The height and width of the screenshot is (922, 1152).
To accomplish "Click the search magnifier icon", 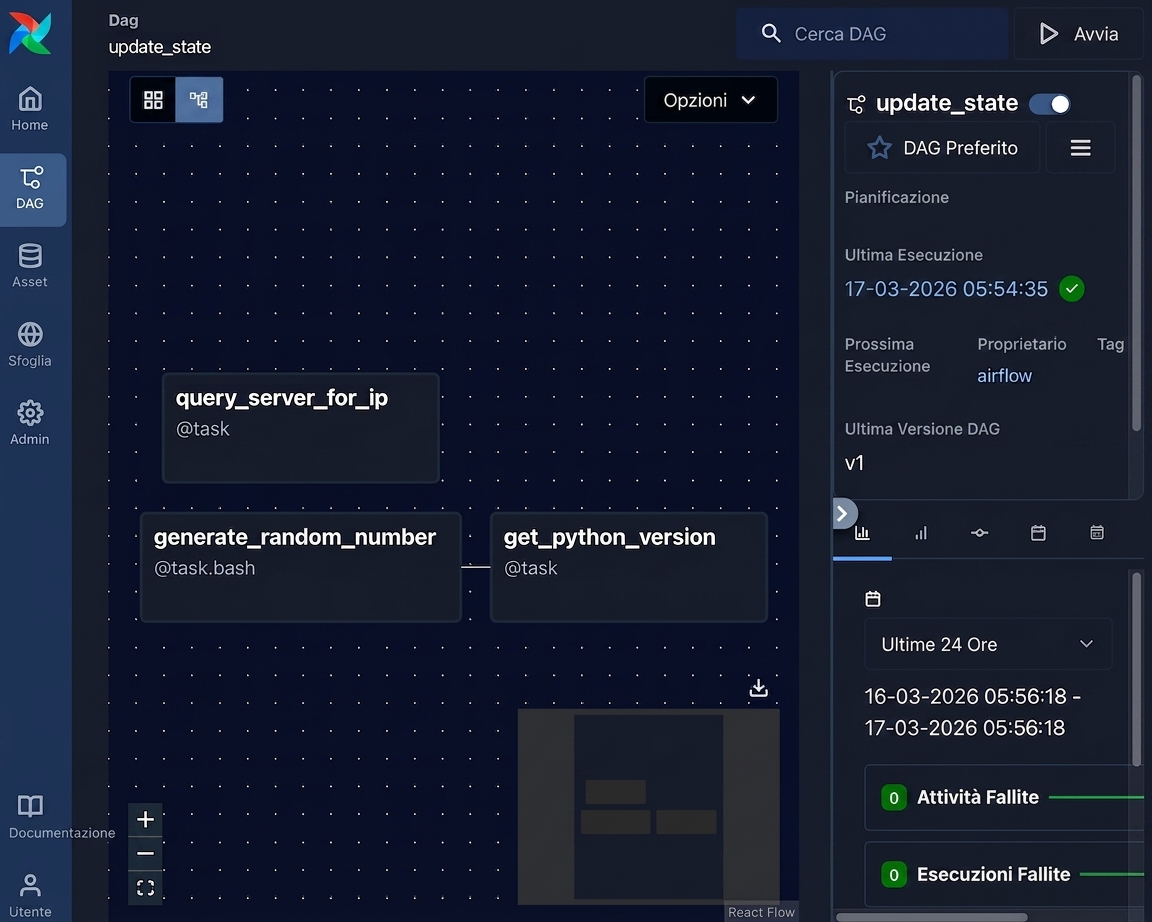I will (x=771, y=33).
